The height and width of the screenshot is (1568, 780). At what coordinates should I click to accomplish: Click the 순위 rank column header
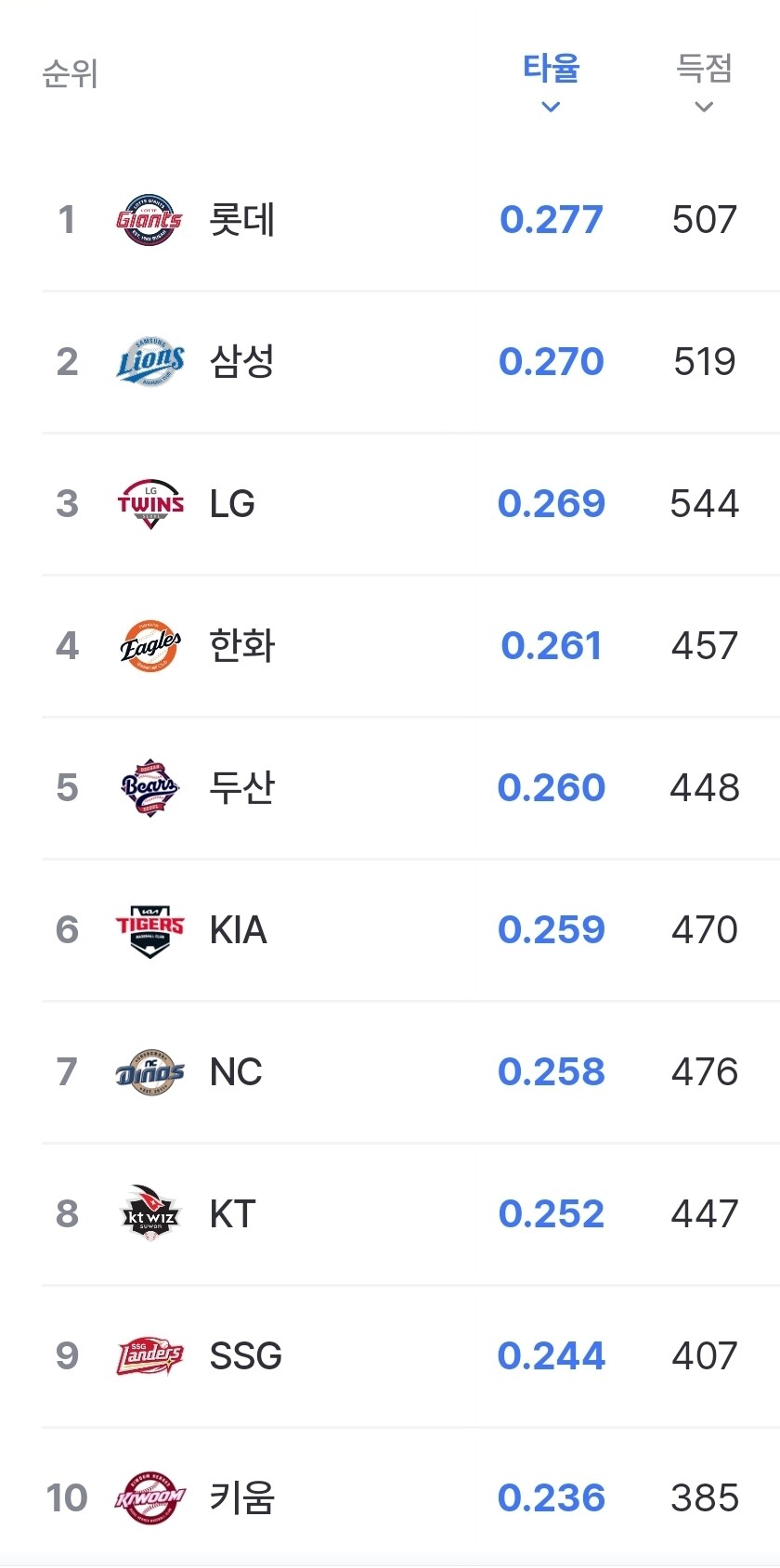(x=71, y=73)
